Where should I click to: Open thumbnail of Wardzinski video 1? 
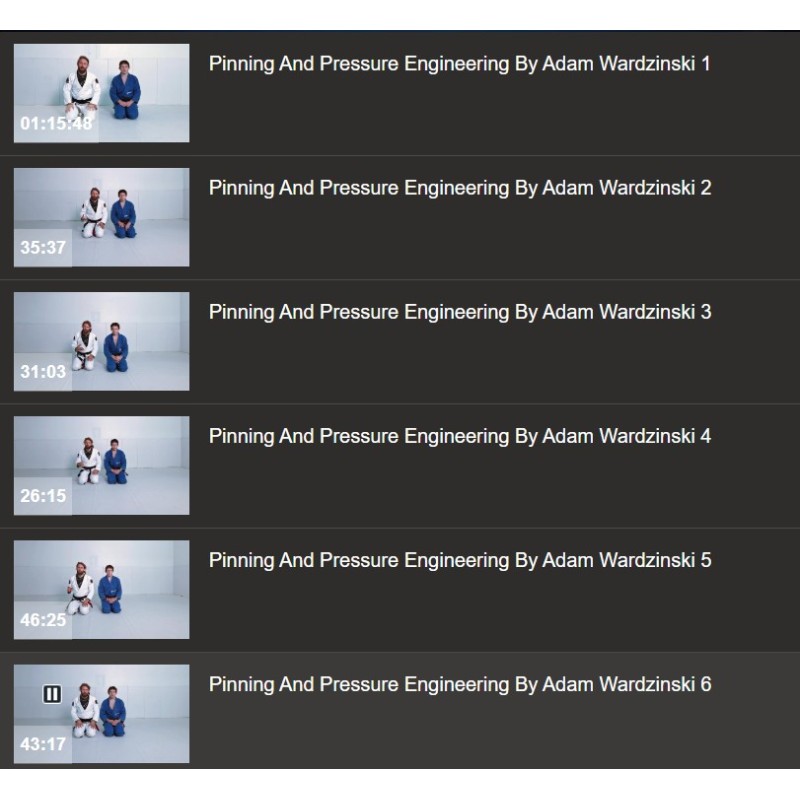pos(102,93)
